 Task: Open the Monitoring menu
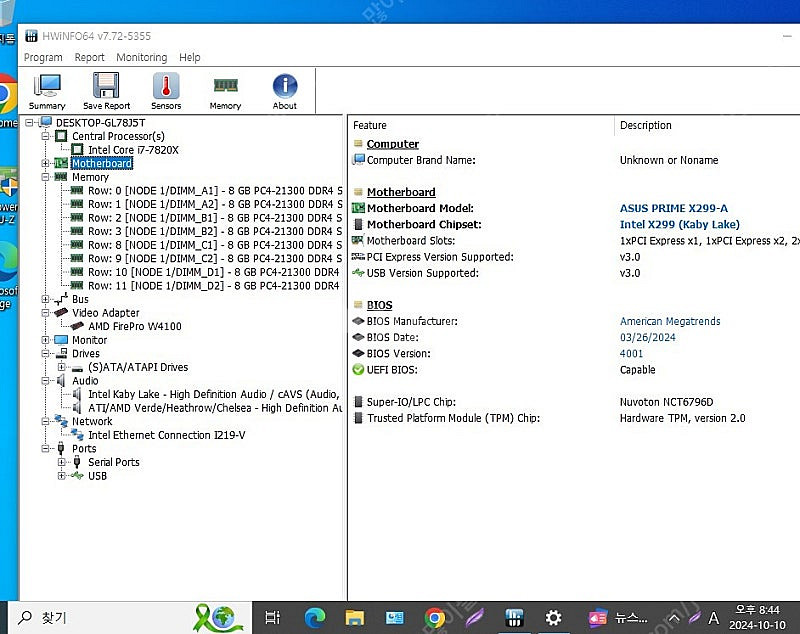pos(141,57)
